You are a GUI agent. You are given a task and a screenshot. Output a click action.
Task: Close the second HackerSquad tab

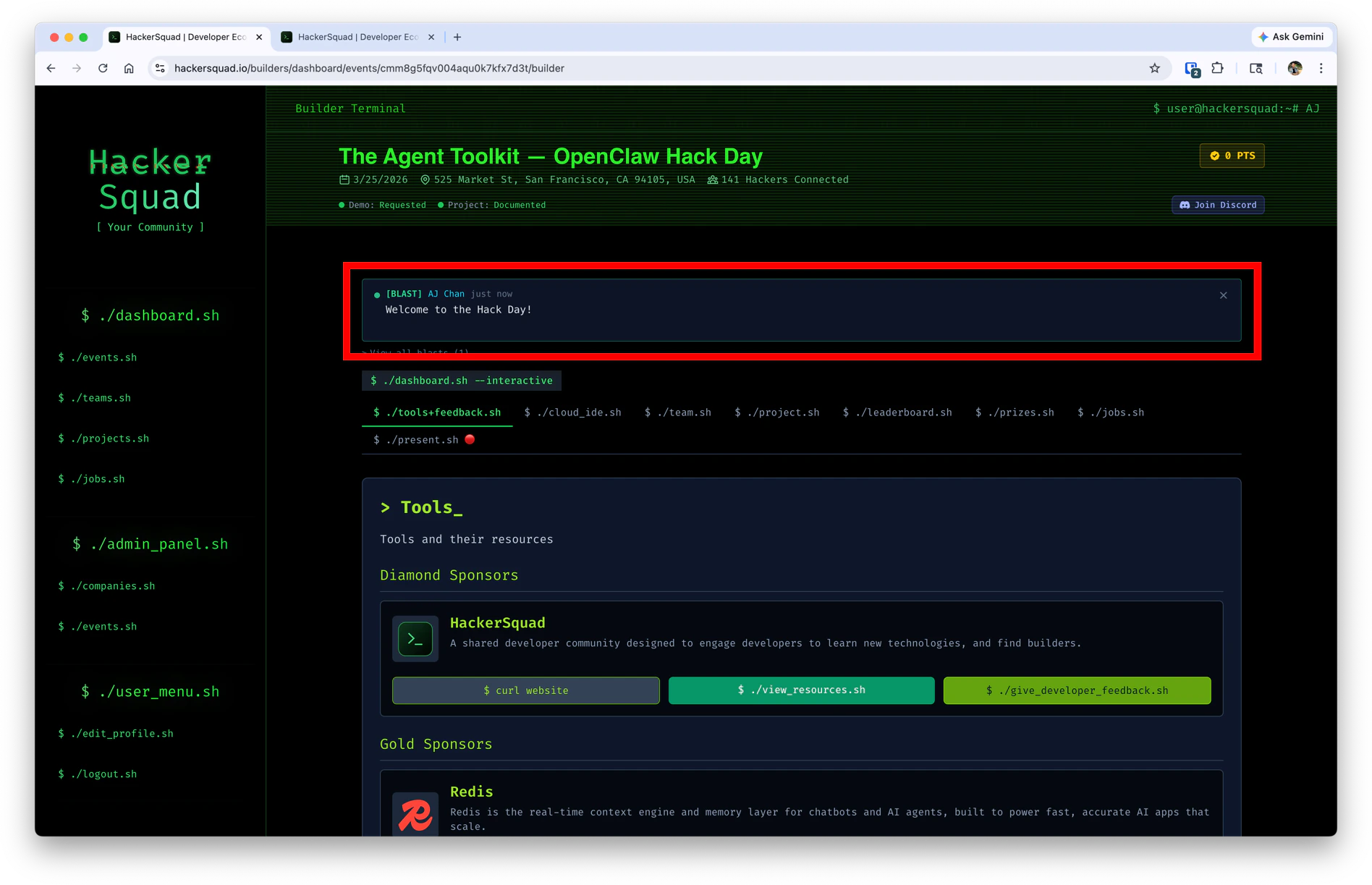coord(431,37)
